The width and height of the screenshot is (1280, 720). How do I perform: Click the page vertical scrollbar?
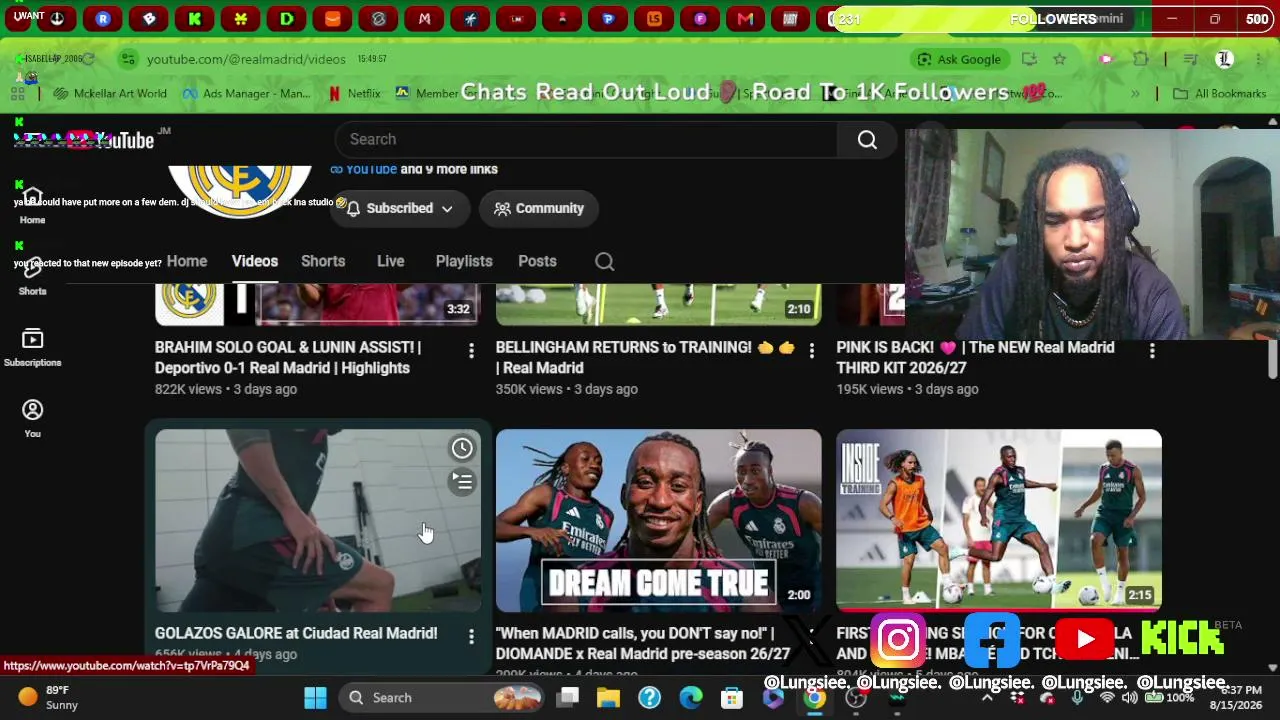tap(1272, 359)
